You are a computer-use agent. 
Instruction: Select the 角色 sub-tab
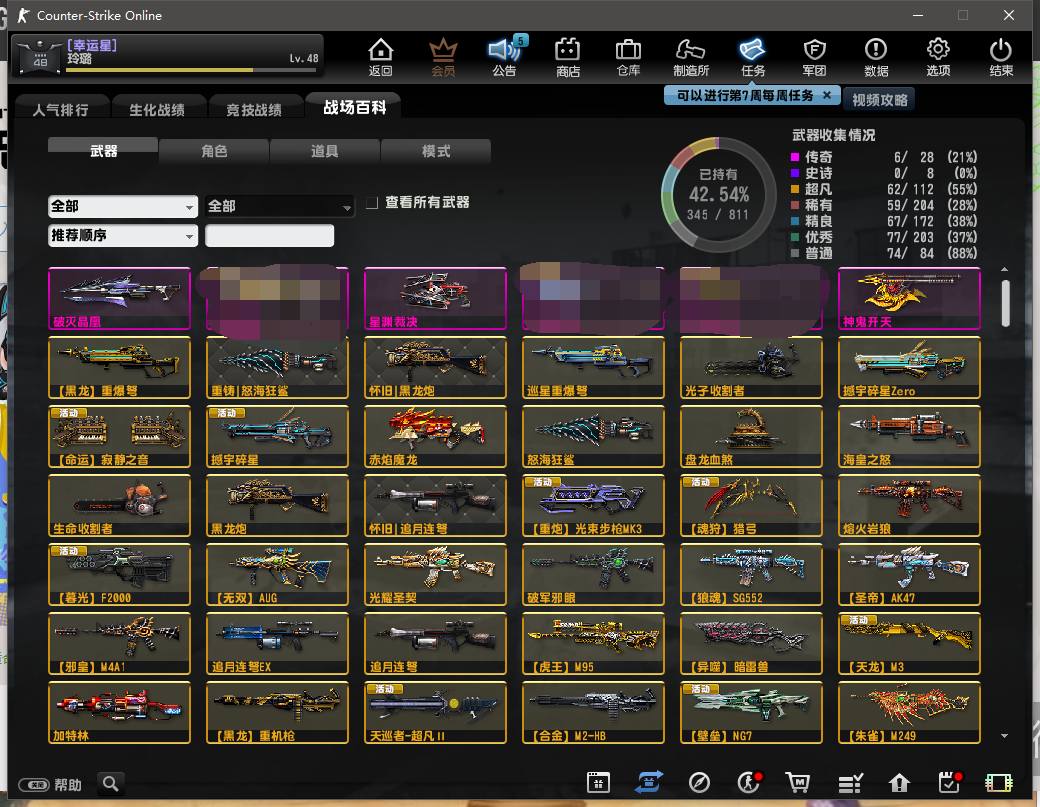point(214,151)
